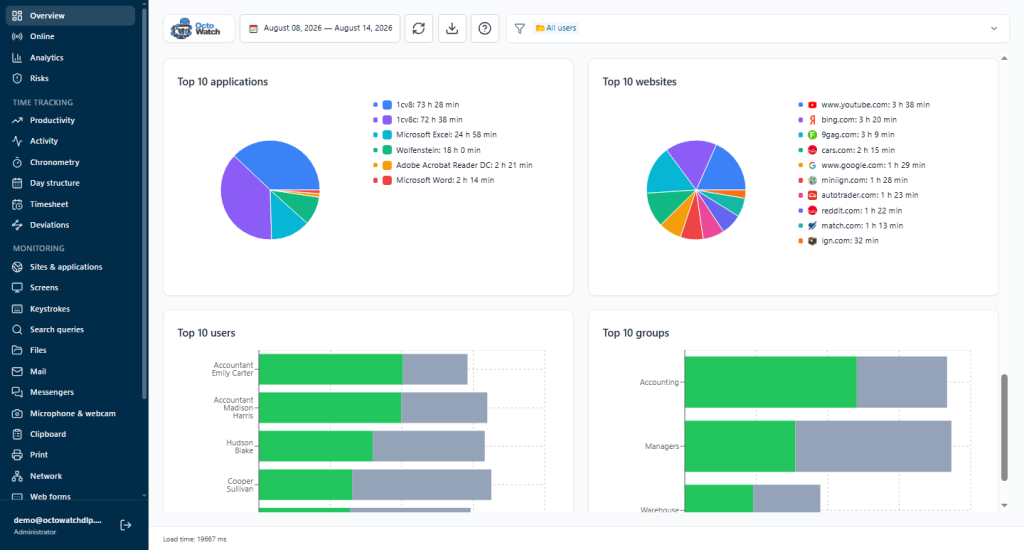Click reddit.com: 1 h 22 min entry
Viewport: 1024px width, 550px height.
click(850, 210)
